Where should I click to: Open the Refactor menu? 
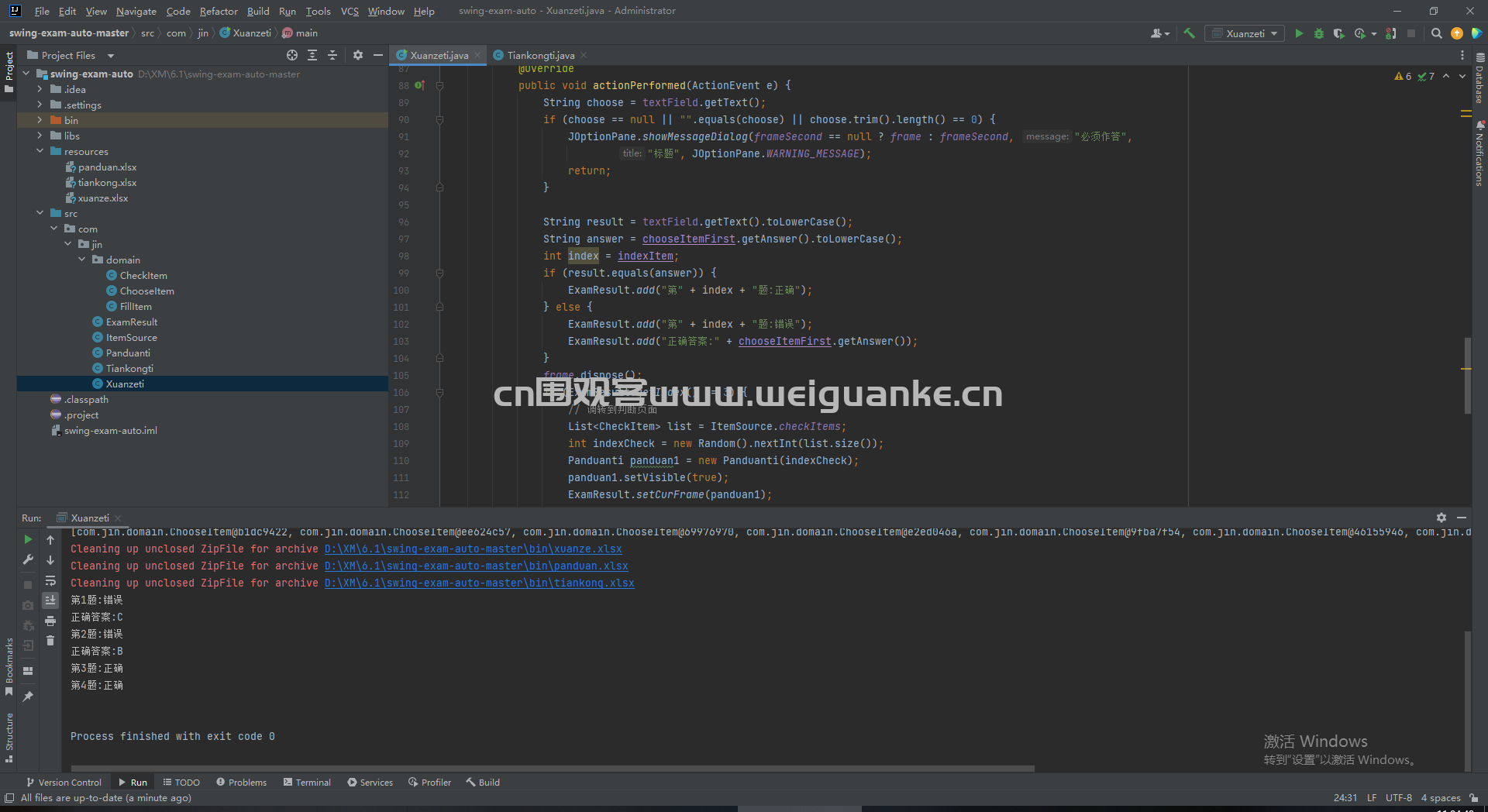(219, 11)
